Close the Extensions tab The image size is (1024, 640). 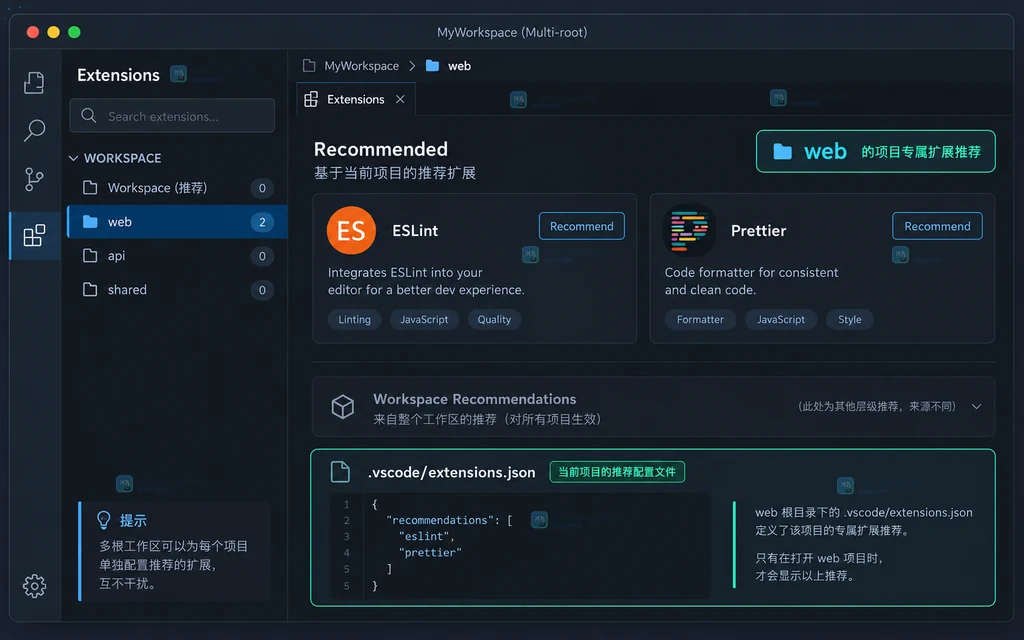click(400, 99)
